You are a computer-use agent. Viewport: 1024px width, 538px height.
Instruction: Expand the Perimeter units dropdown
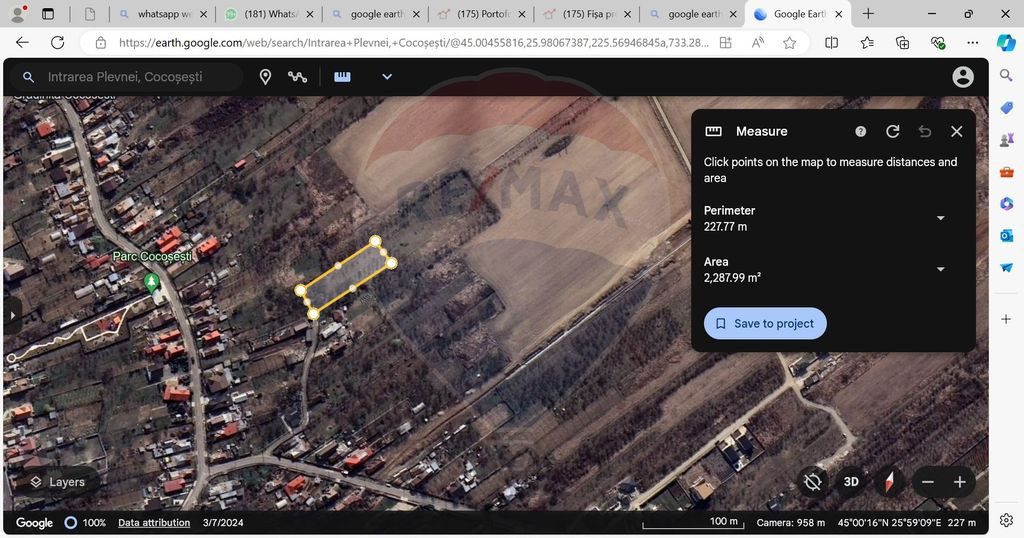coord(940,218)
